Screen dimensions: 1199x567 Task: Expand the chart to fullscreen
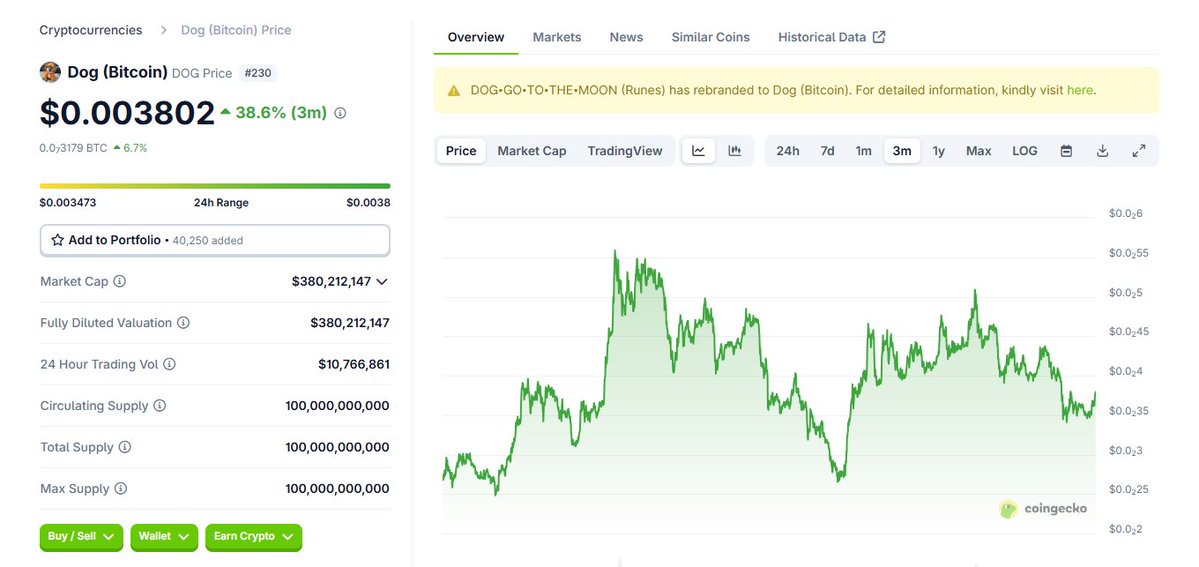click(1139, 151)
